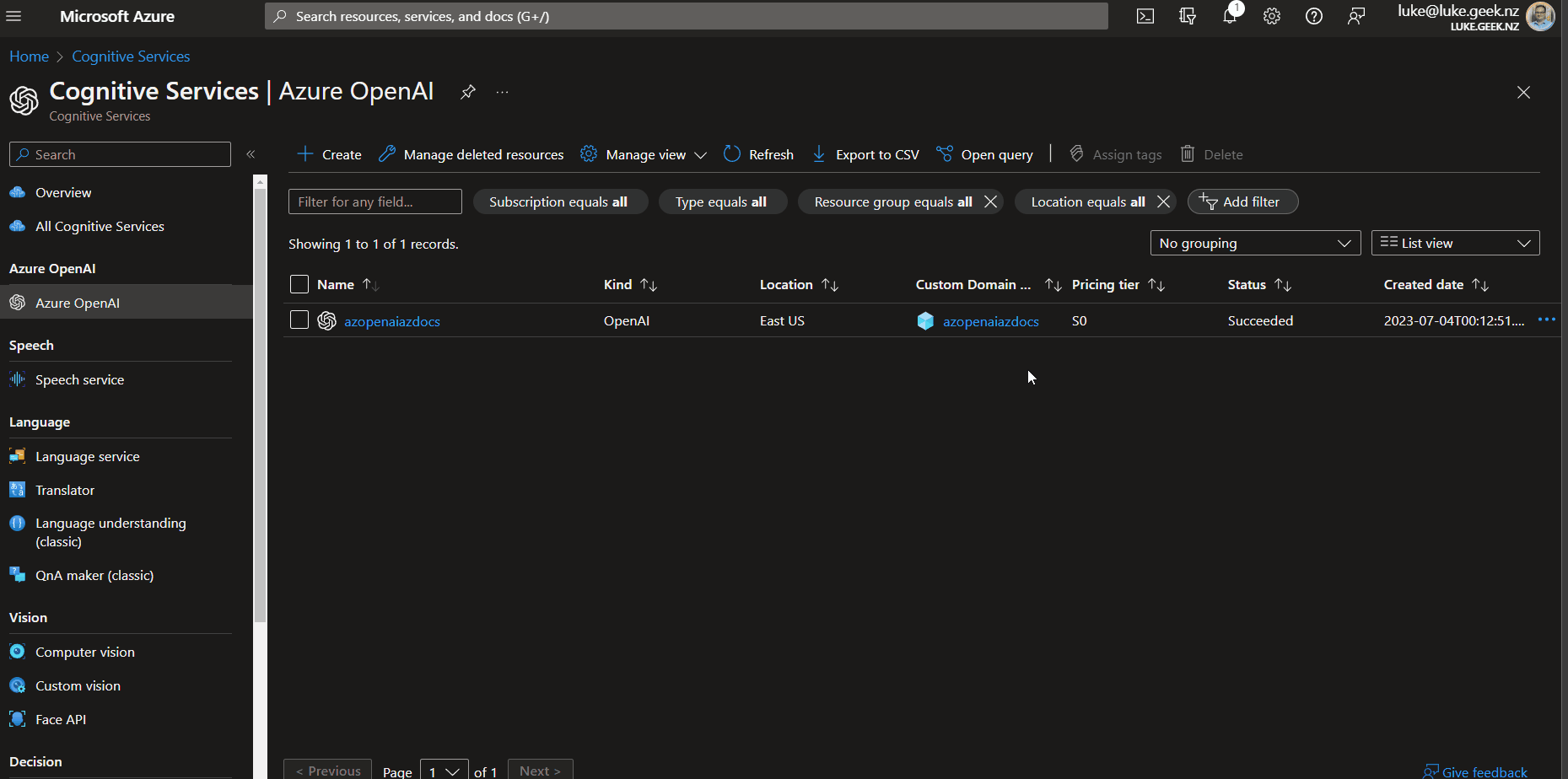The height and width of the screenshot is (779, 1568).
Task: Click the Previous page button
Action: pyautogui.click(x=327, y=770)
